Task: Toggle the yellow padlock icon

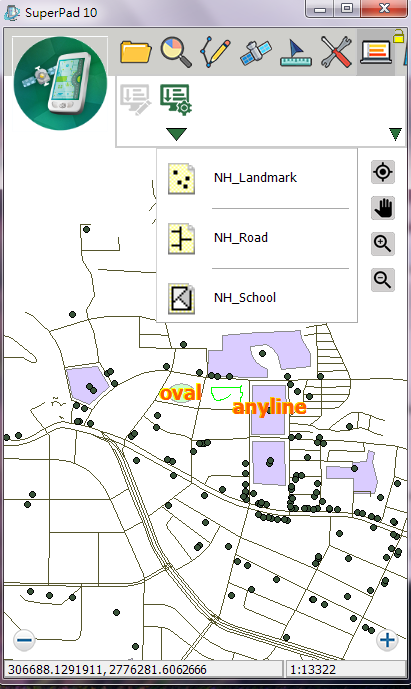Action: pos(398,36)
